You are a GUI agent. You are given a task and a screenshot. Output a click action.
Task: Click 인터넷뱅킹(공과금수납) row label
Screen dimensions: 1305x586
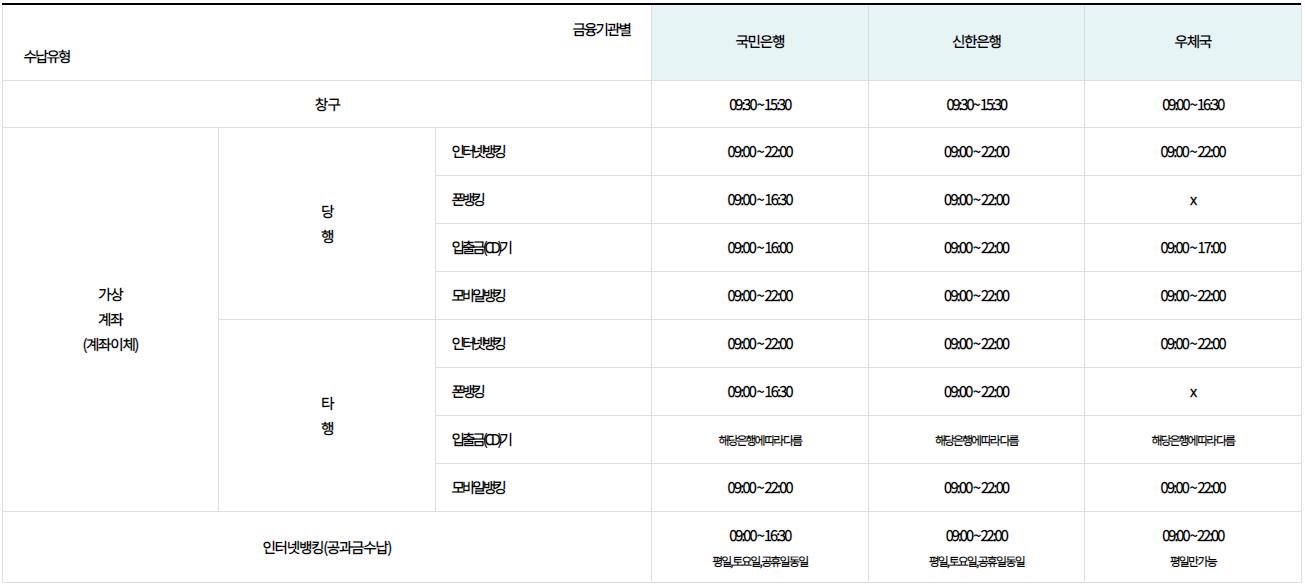tap(327, 547)
